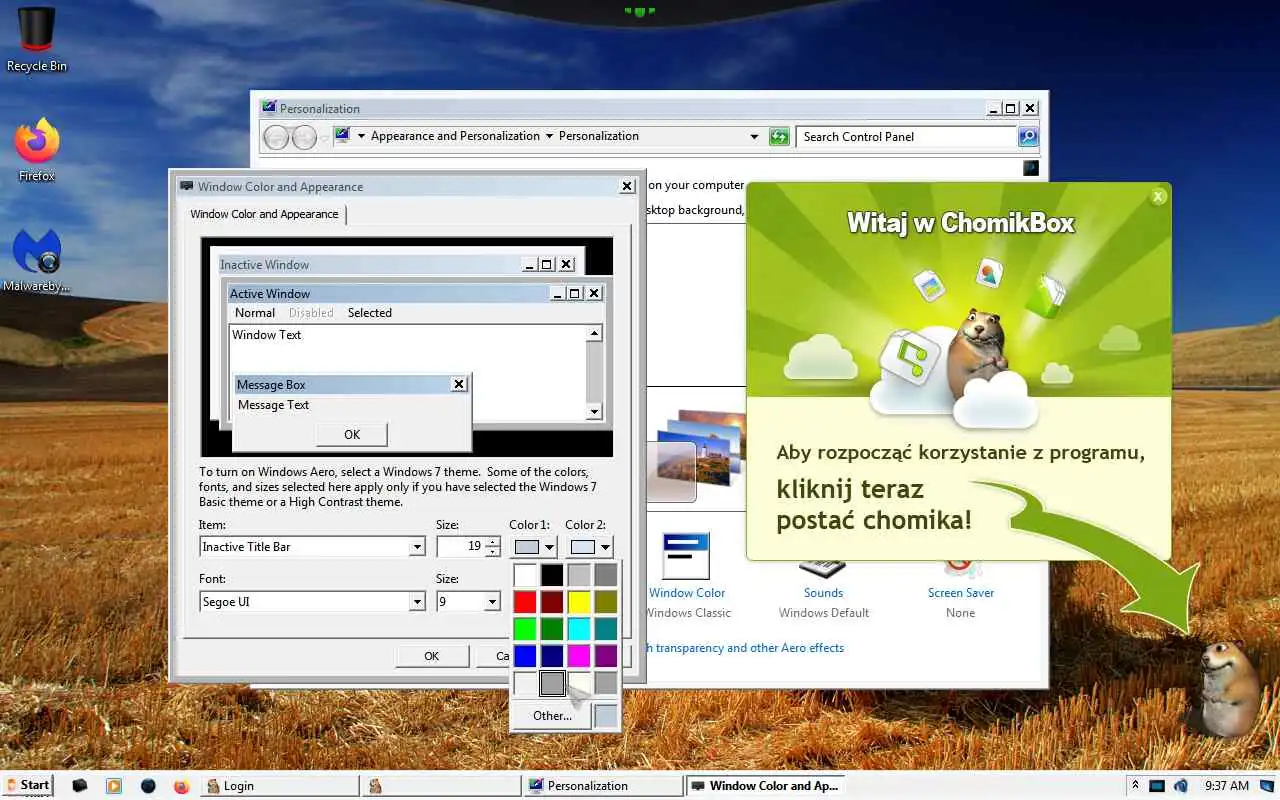
Task: Open the Screen Saver link
Action: [x=960, y=593]
